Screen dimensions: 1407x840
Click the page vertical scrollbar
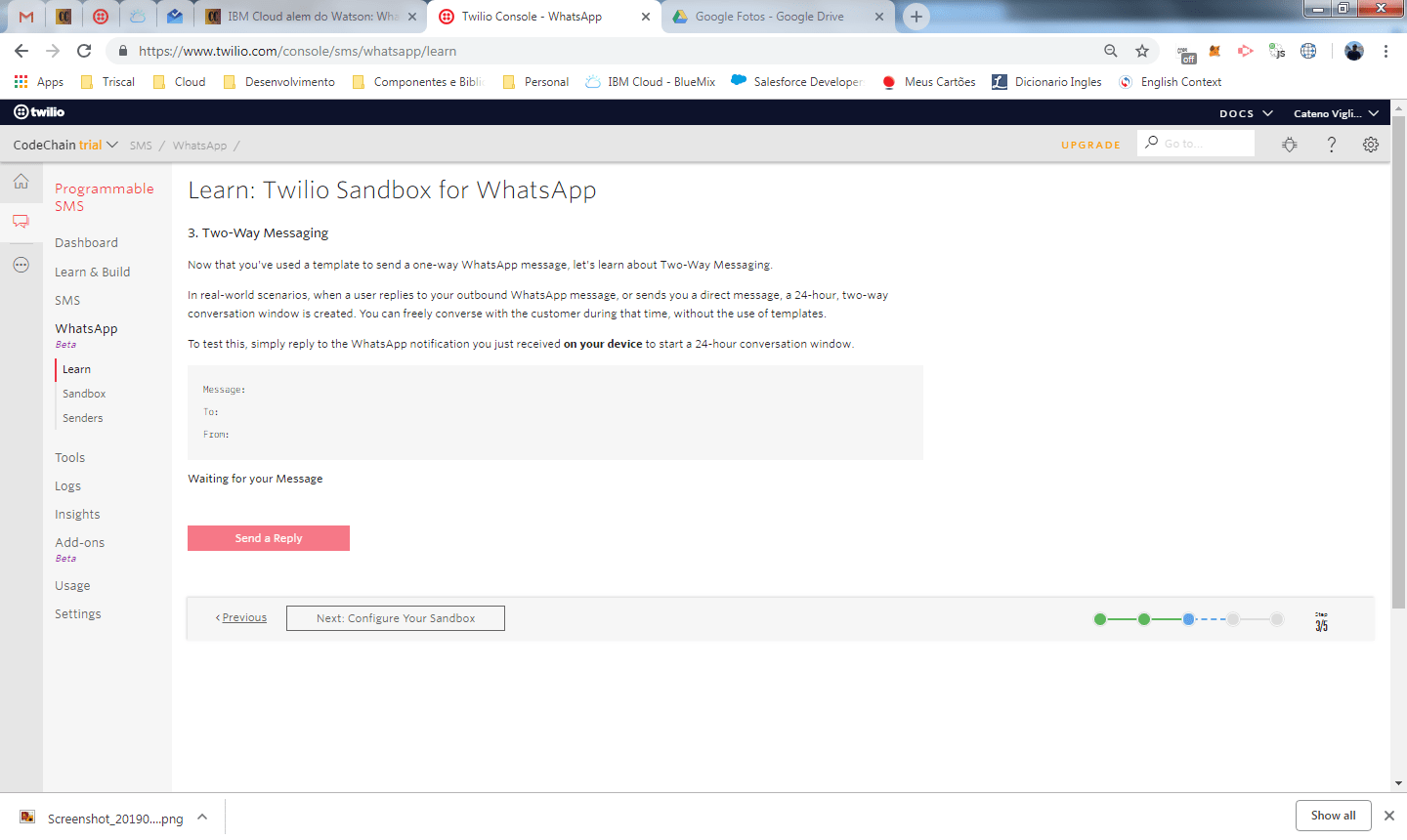click(x=1399, y=361)
